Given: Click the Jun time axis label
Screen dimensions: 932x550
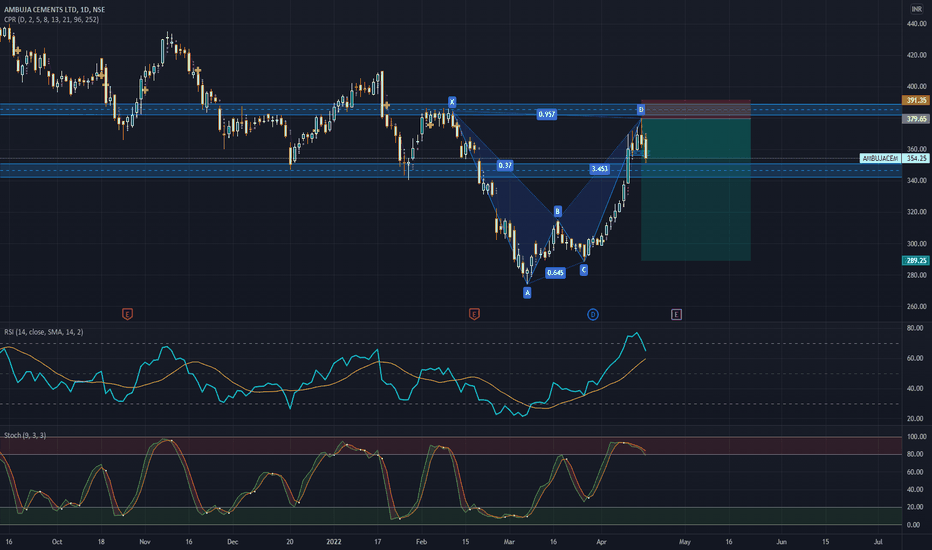Looking at the screenshot, I should point(782,542).
